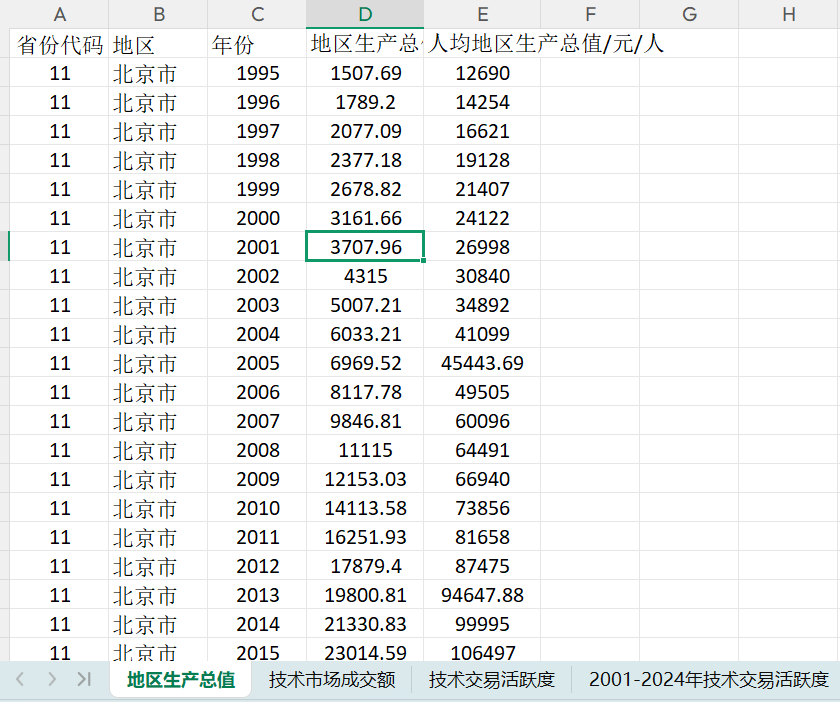Screen dimensions: 840x702
Task: Select cell with value 12690
Action: click(x=482, y=73)
